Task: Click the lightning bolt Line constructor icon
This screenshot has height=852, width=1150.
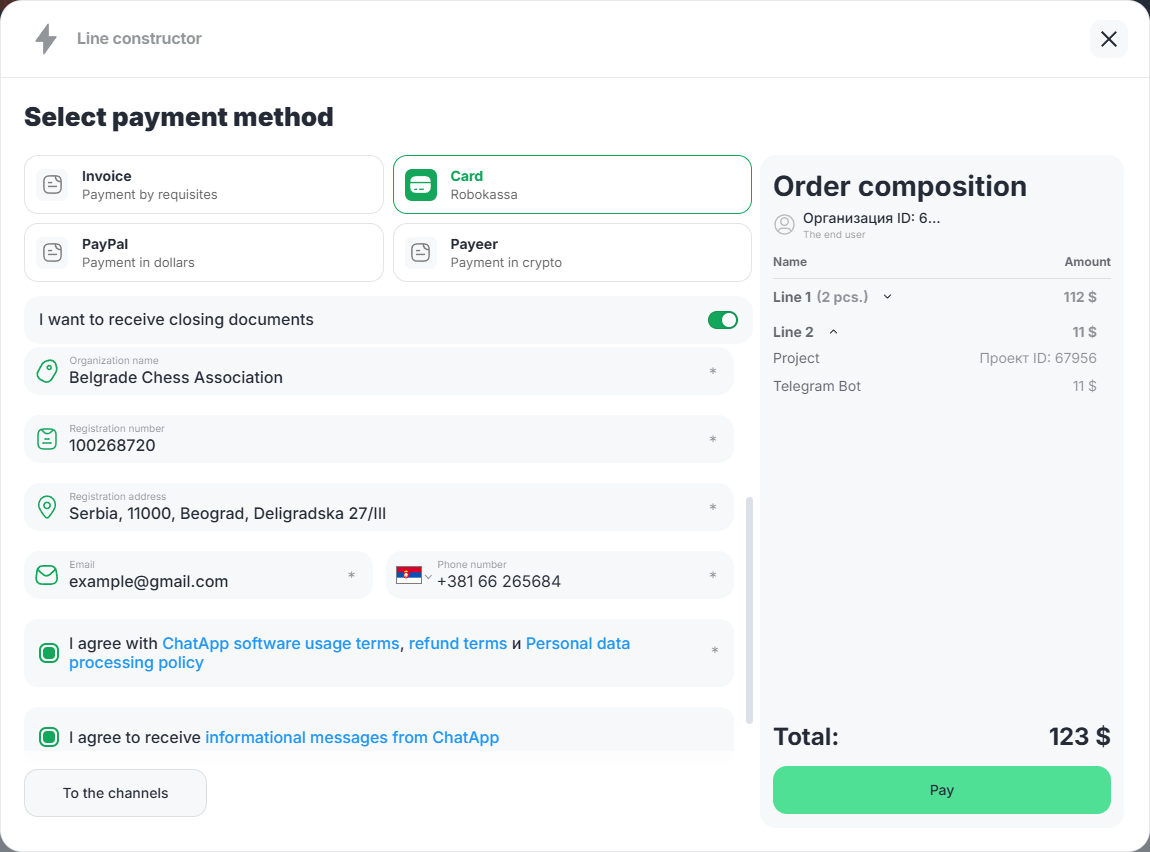Action: (x=46, y=39)
